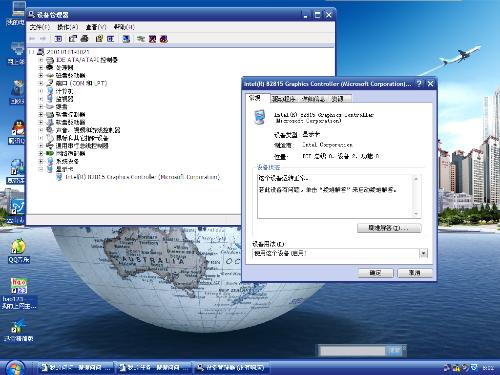Click the clock in the system tray

pos(489,368)
